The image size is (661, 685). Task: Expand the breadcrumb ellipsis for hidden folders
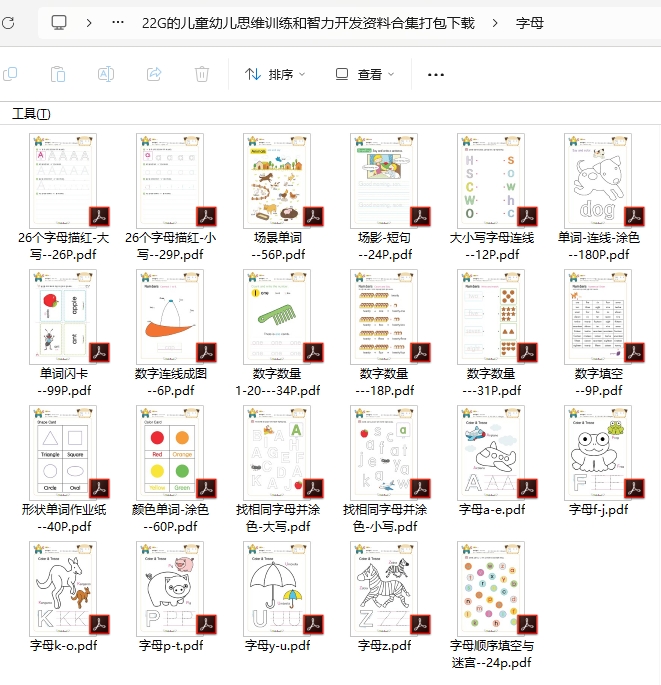119,22
